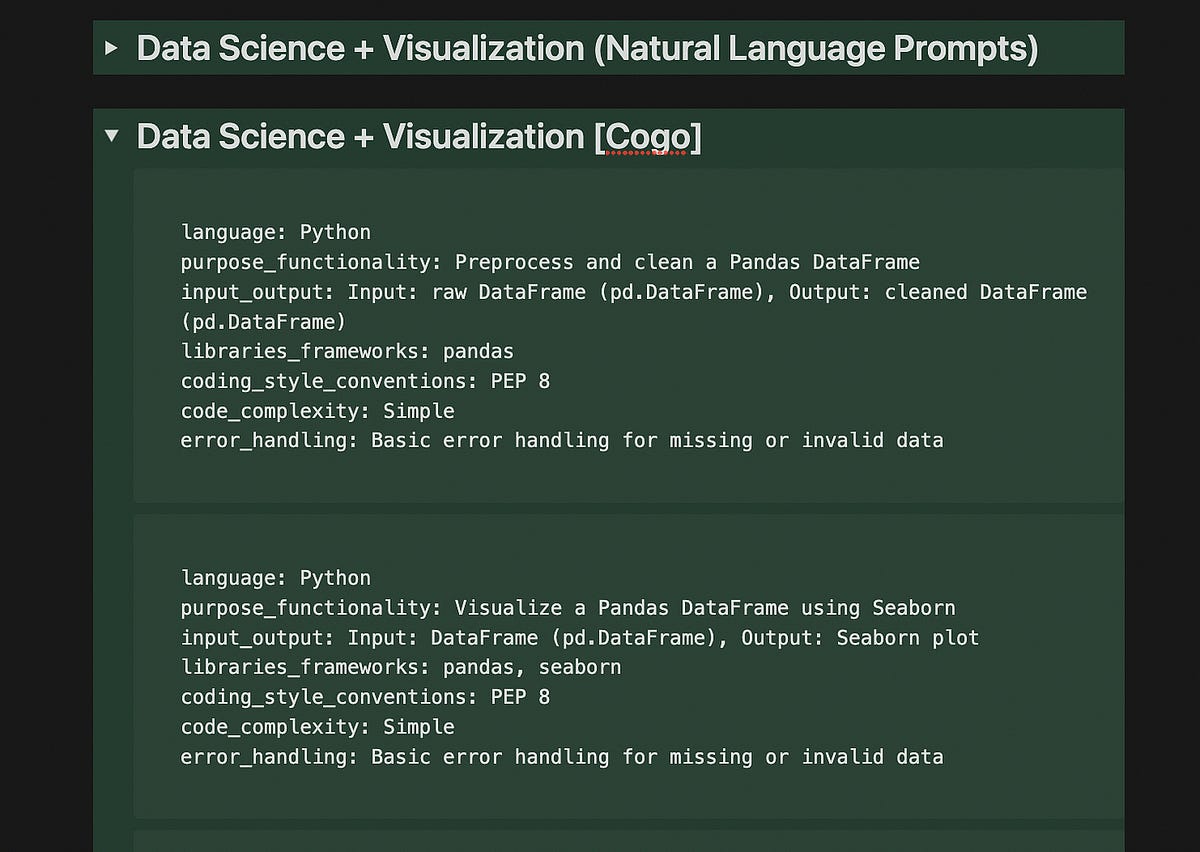This screenshot has width=1200, height=852.
Task: Click 'language: Python' in the first code block
Action: click(276, 232)
